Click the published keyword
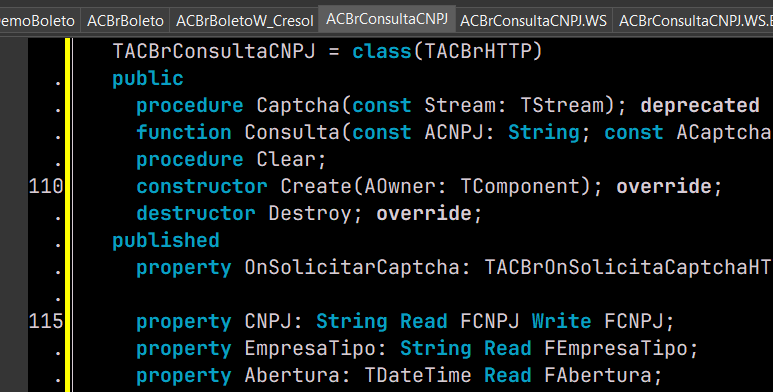This screenshot has width=773, height=392. coord(166,241)
